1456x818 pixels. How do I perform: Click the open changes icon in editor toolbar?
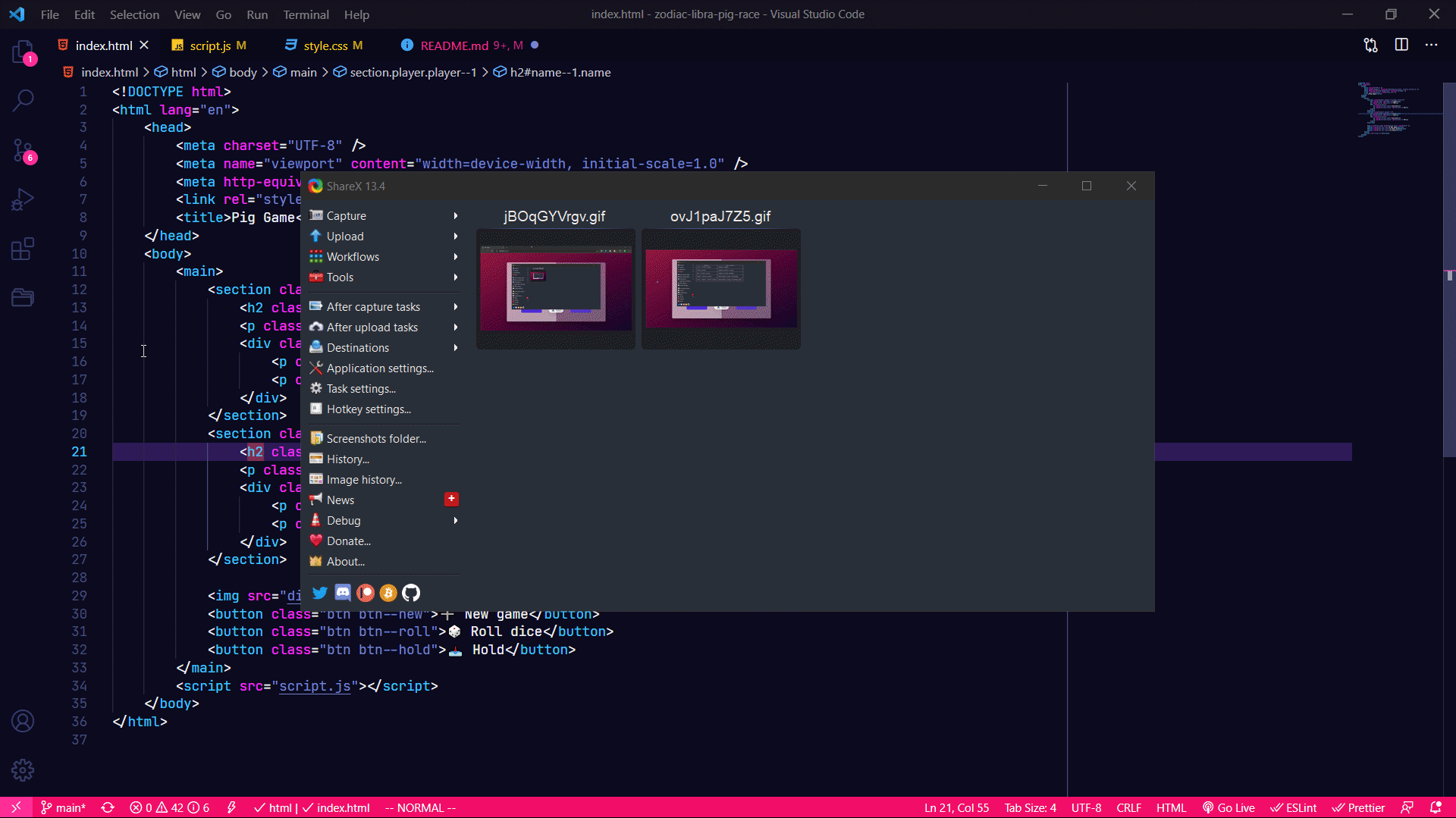click(x=1370, y=45)
